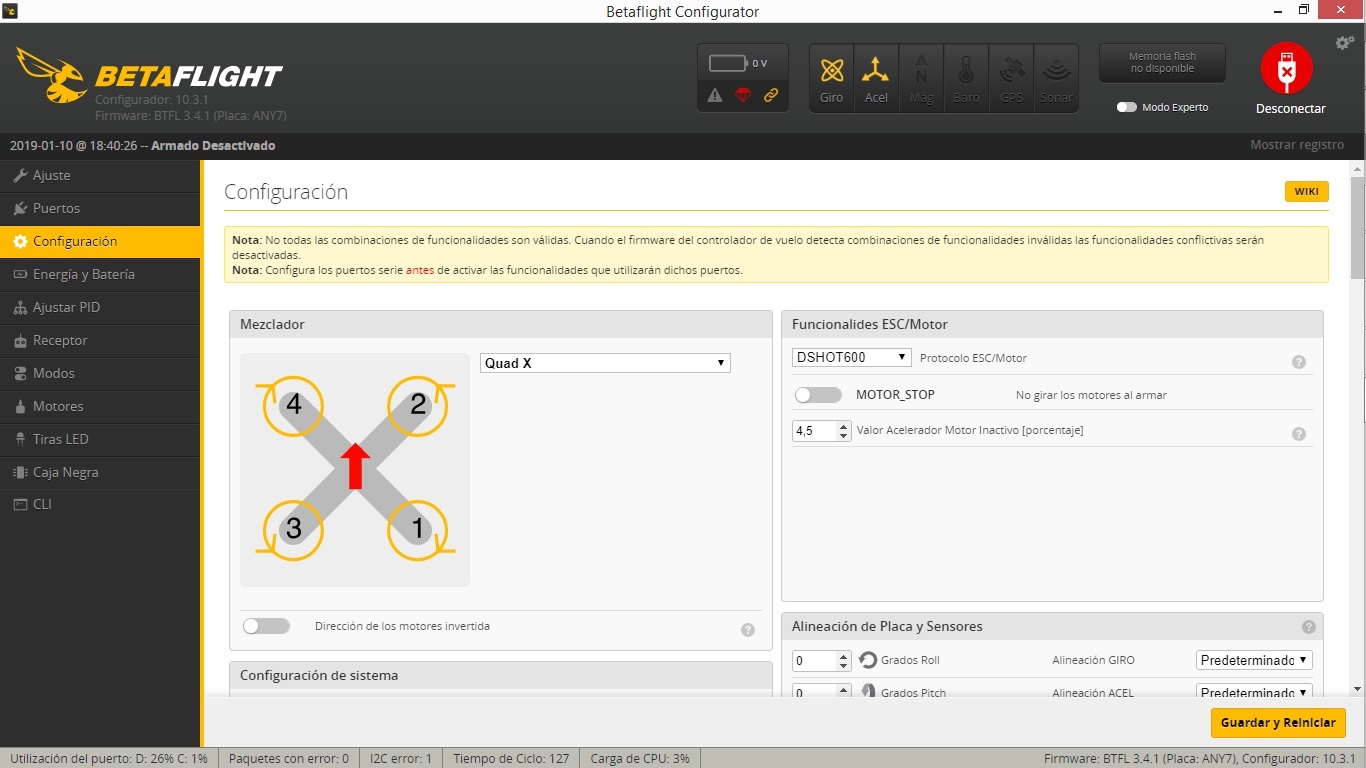Open the Ajustar PID tab
The width and height of the screenshot is (1366, 768).
coord(100,307)
